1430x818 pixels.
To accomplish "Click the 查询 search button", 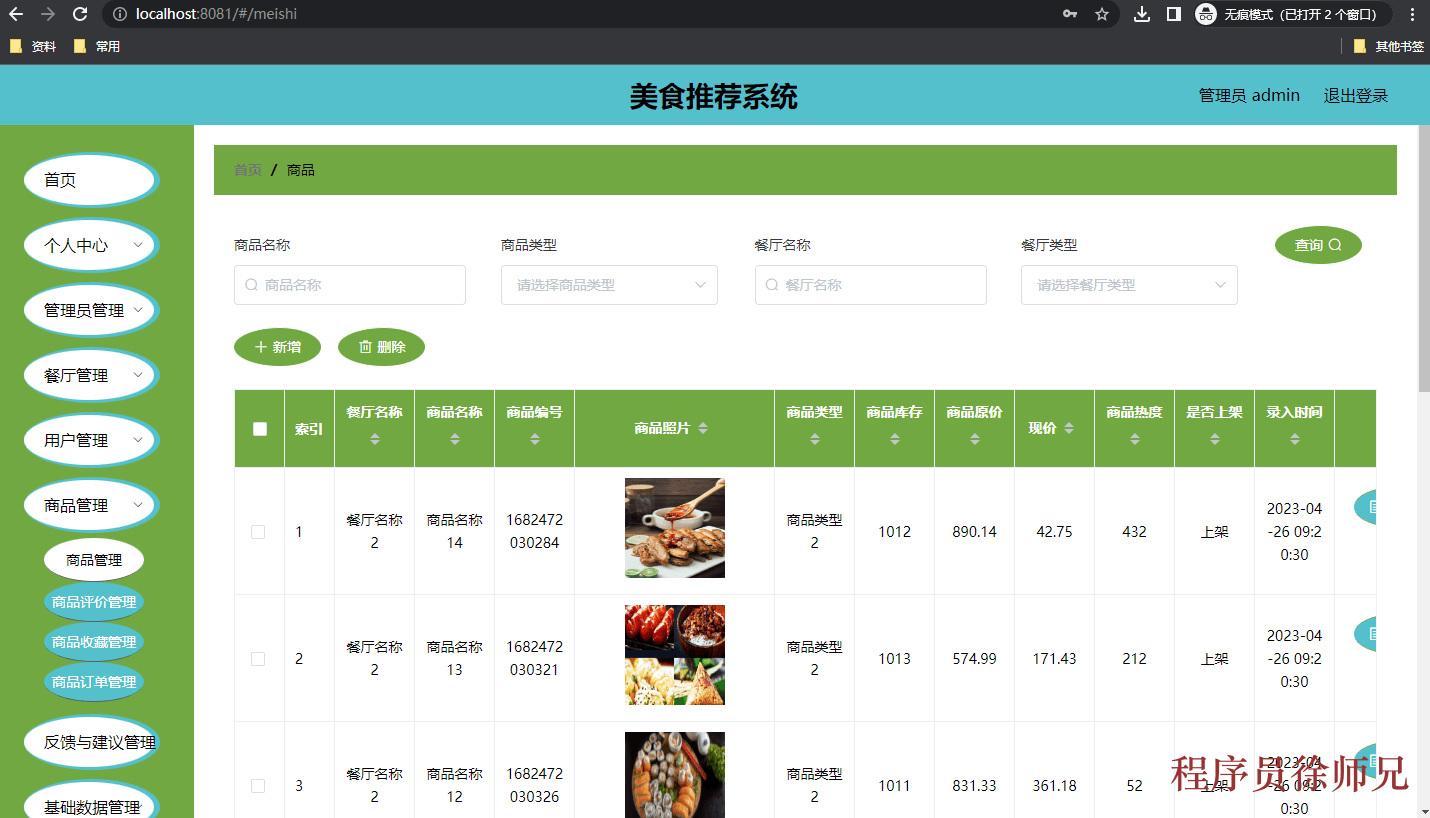I will (1317, 245).
